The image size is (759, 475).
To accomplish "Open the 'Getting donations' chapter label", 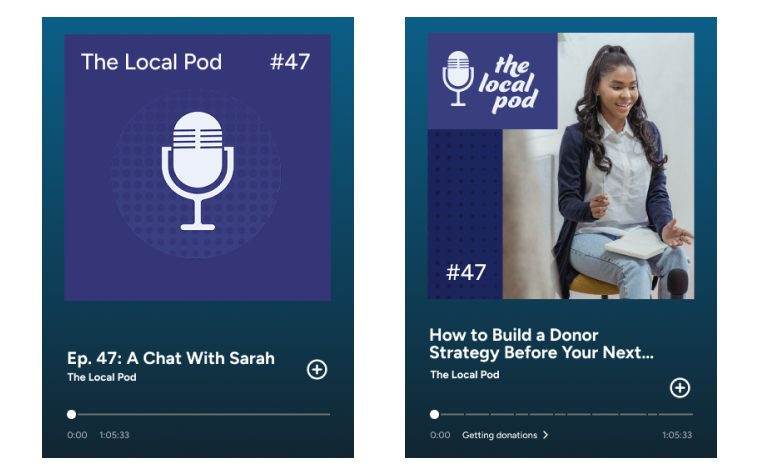I will tap(500, 435).
